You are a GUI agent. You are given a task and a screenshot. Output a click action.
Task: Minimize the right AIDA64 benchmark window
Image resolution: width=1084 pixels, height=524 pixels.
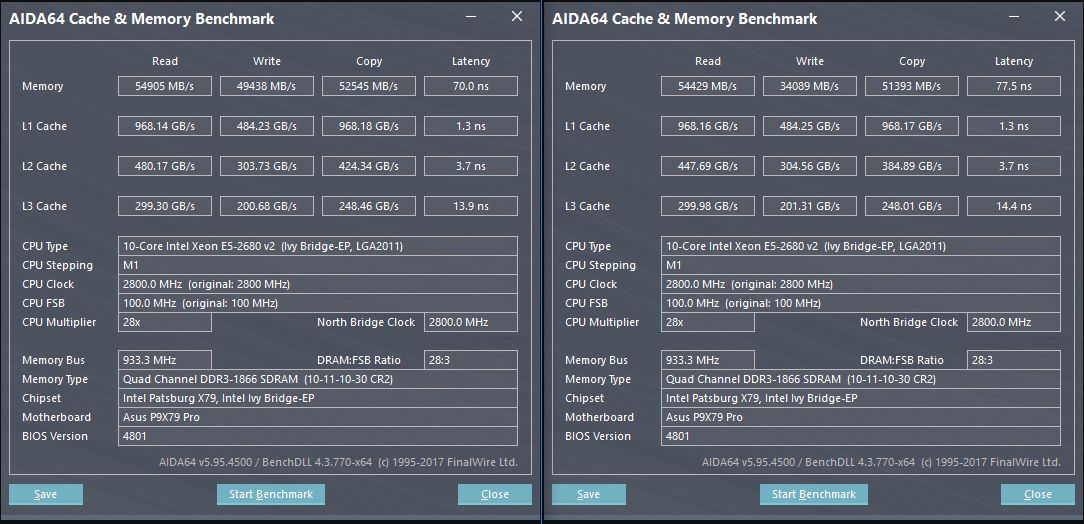1015,17
